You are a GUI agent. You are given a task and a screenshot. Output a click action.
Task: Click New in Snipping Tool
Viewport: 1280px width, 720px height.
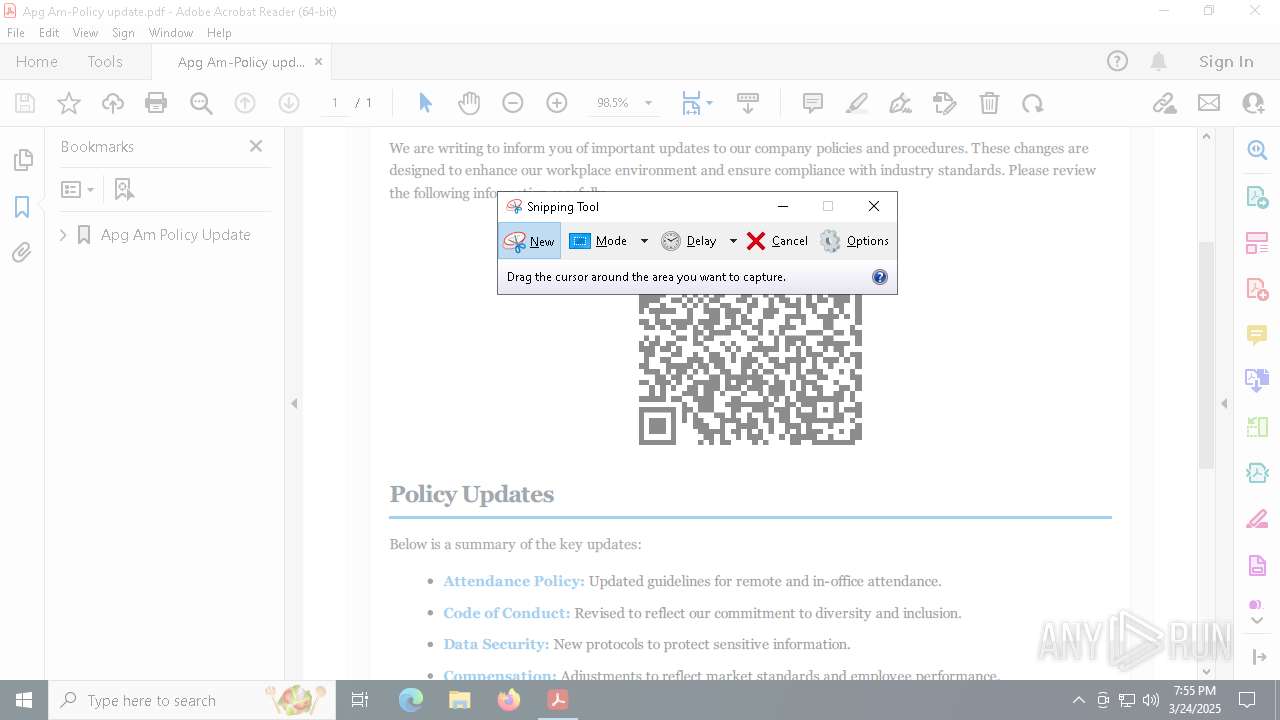coord(529,241)
